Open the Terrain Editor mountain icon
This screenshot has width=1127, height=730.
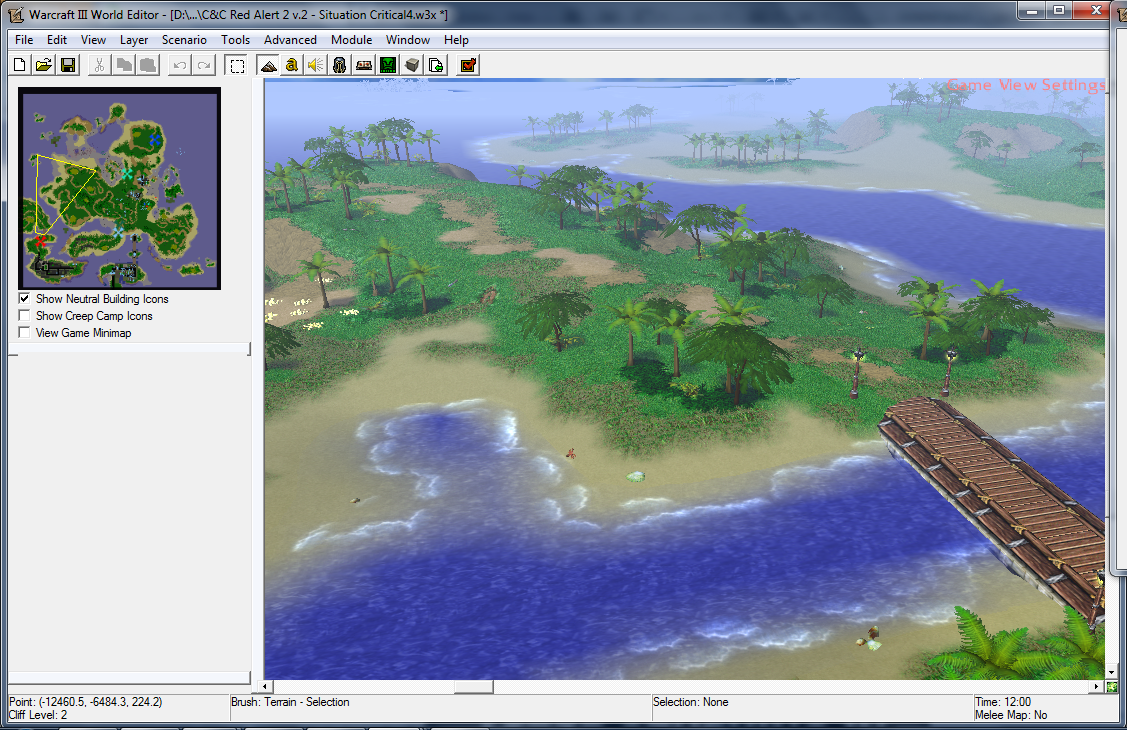(x=268, y=65)
